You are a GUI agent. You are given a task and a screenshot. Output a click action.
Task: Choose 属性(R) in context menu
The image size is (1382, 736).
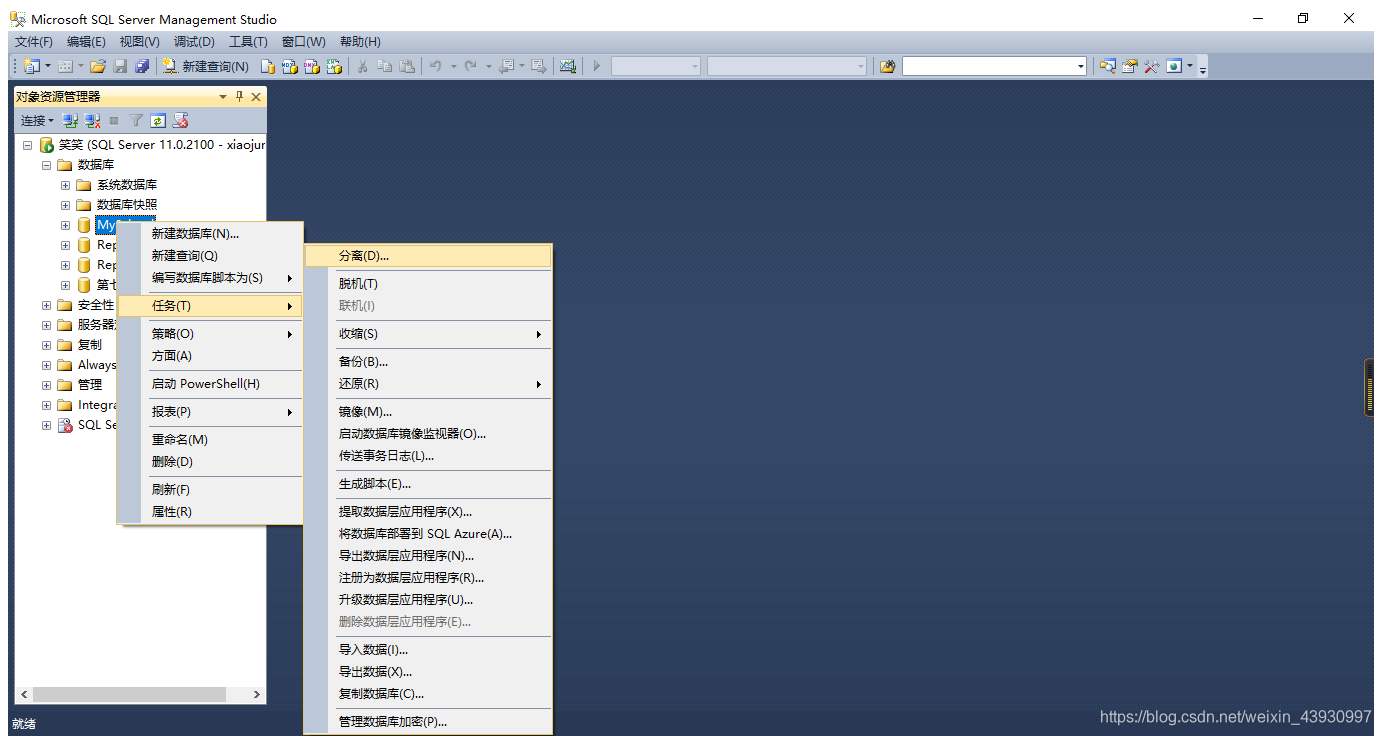[210, 512]
